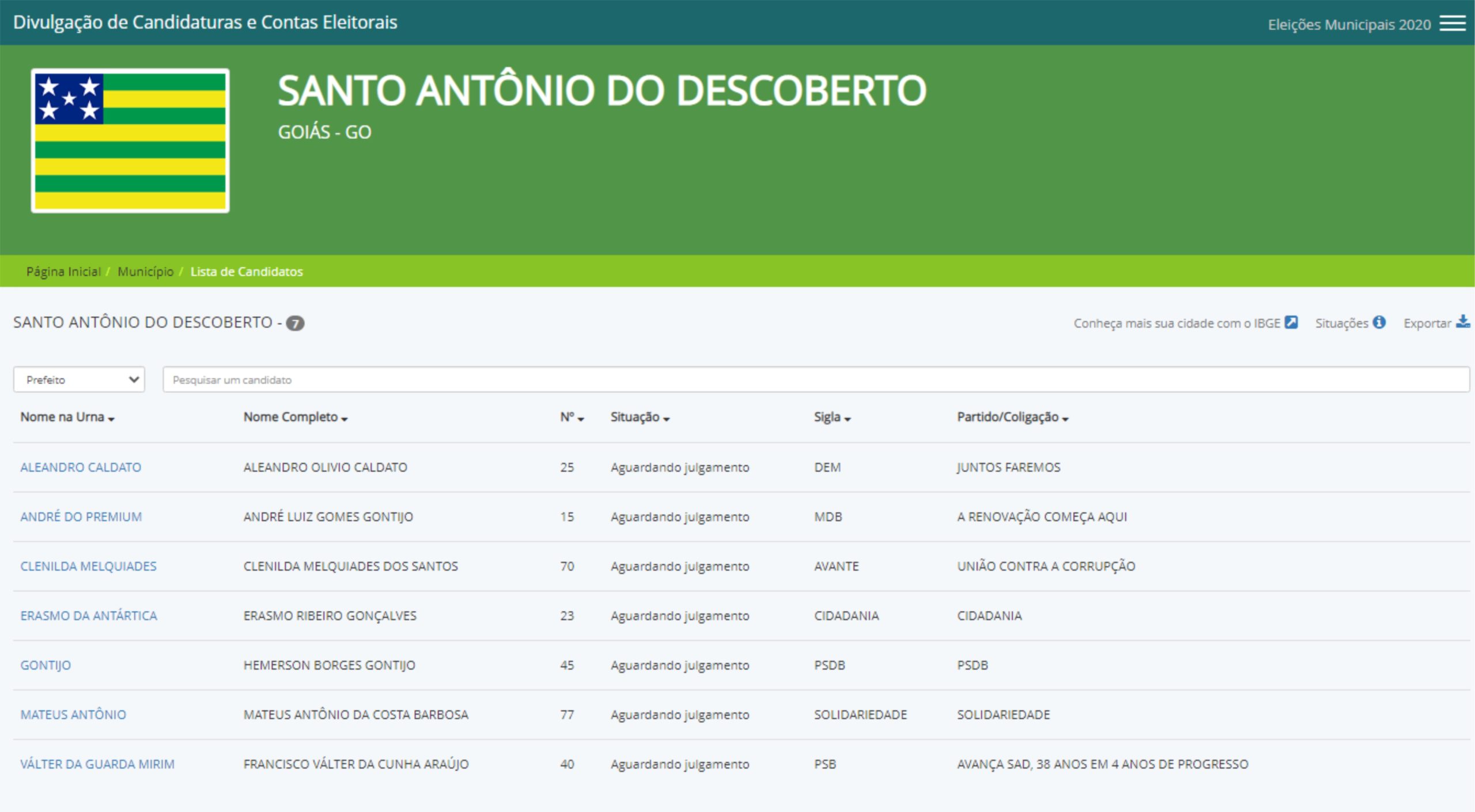1475x812 pixels.
Task: Click Eleições Municipais 2020 label
Action: pos(1349,25)
